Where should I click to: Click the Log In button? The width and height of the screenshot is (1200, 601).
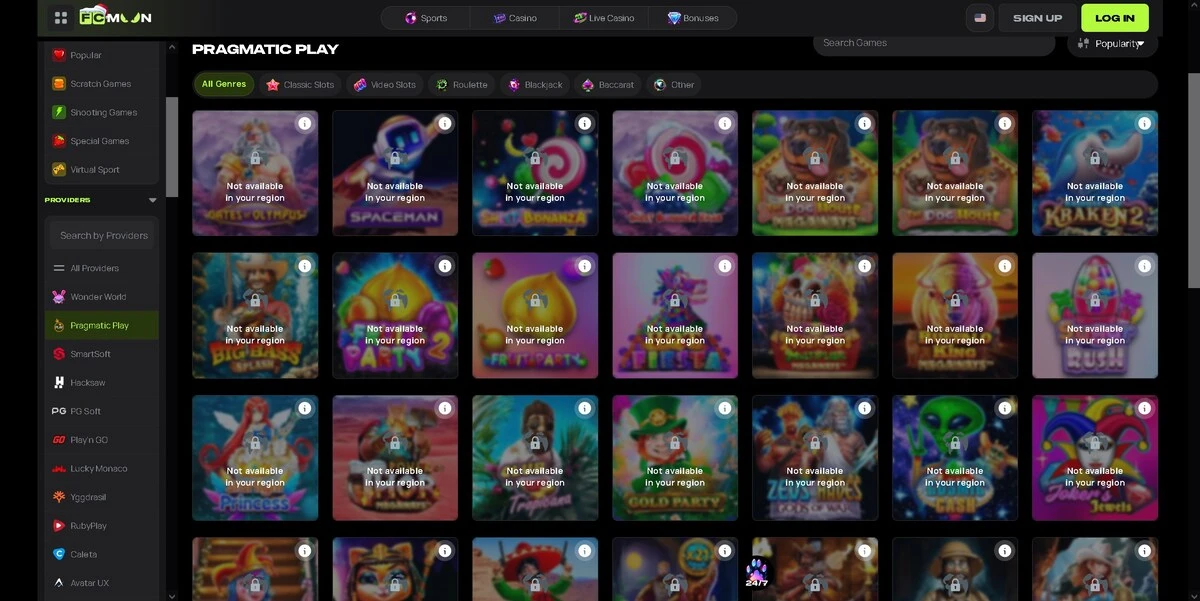pyautogui.click(x=1115, y=18)
